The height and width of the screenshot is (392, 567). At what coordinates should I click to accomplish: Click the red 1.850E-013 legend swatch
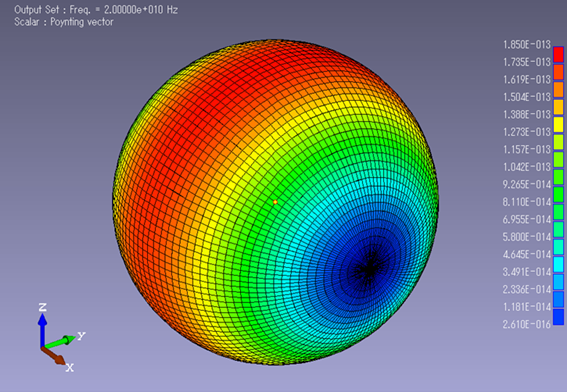click(x=558, y=54)
